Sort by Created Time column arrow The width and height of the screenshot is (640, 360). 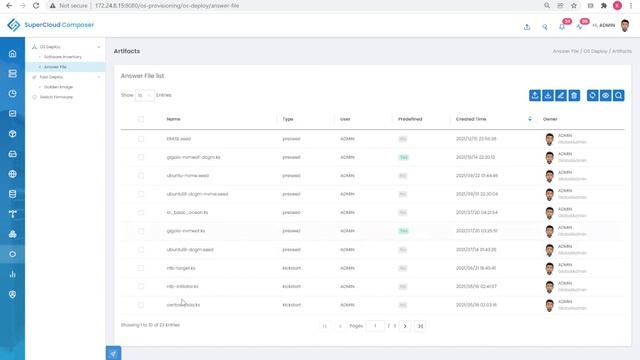pyautogui.click(x=530, y=119)
